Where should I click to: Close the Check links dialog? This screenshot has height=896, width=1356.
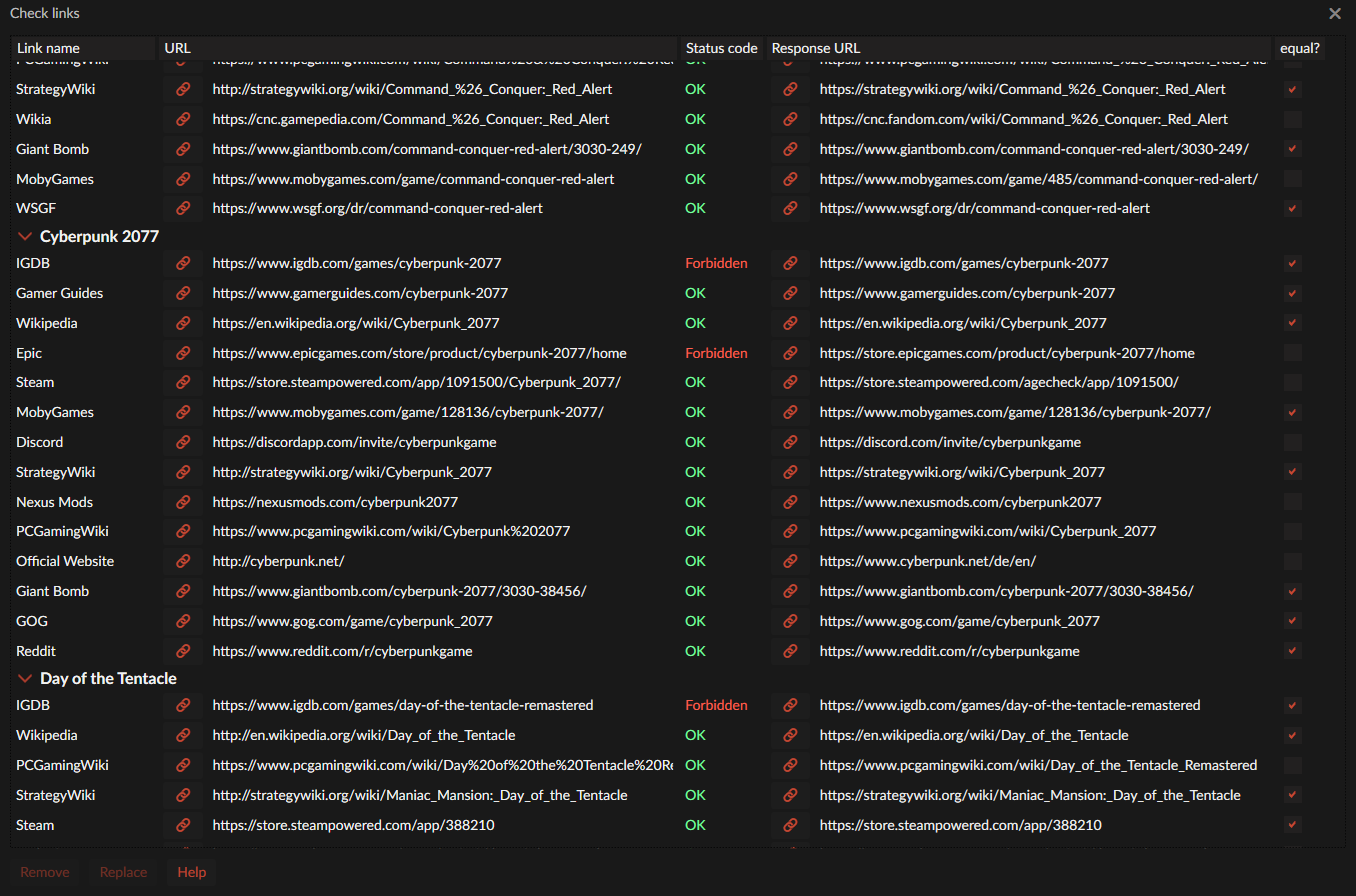pos(1335,13)
